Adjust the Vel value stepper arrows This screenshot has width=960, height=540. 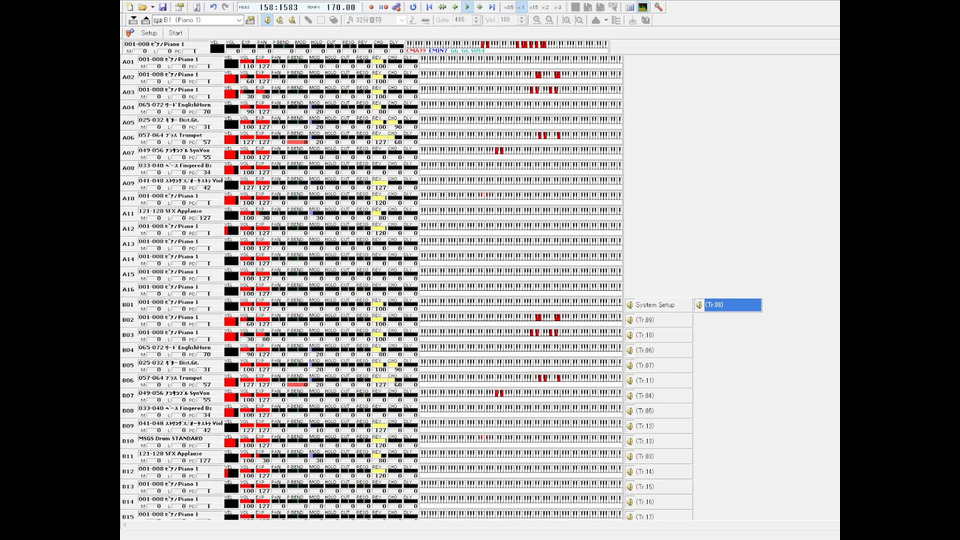pos(522,20)
